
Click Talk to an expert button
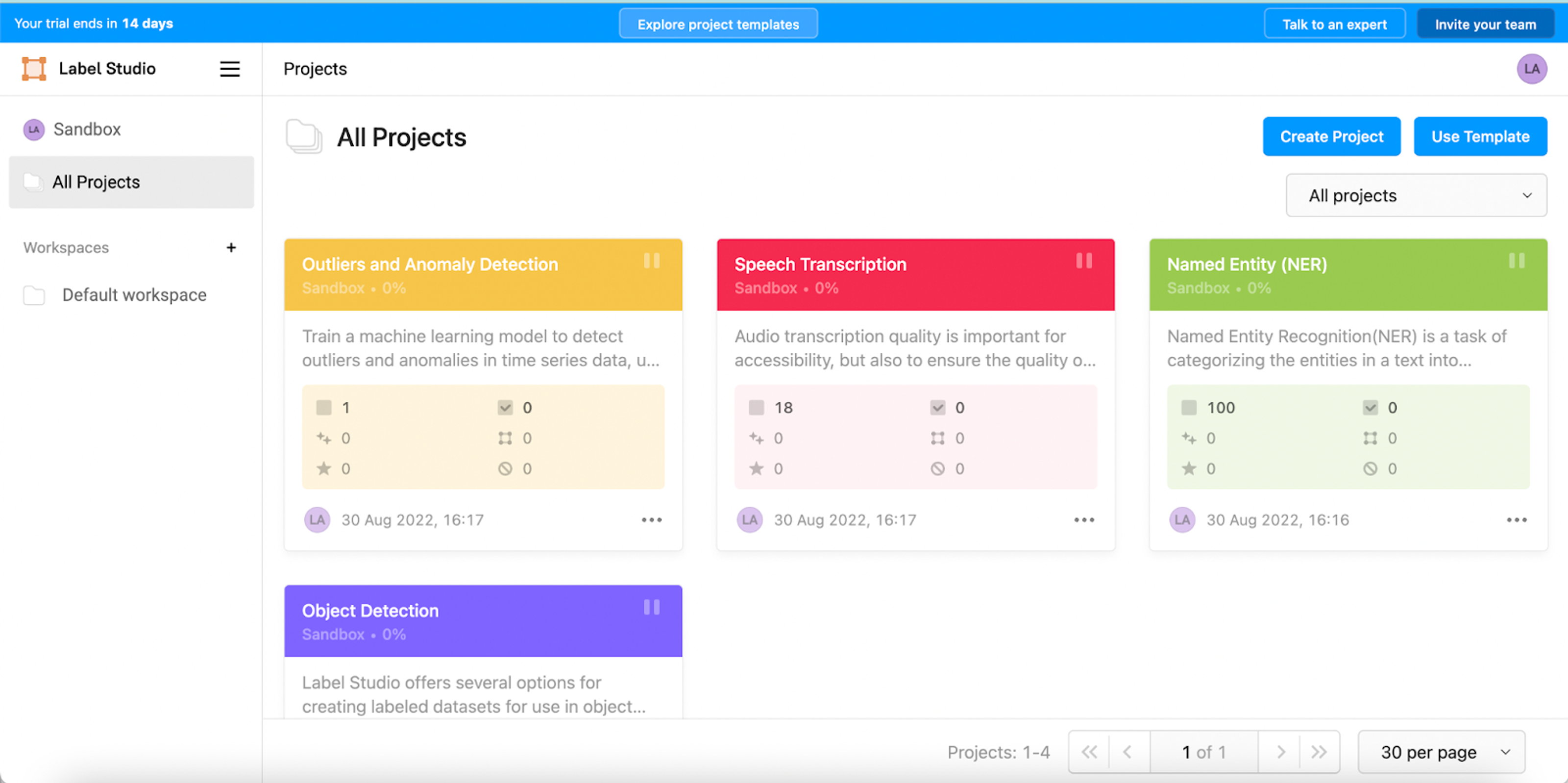pos(1334,24)
